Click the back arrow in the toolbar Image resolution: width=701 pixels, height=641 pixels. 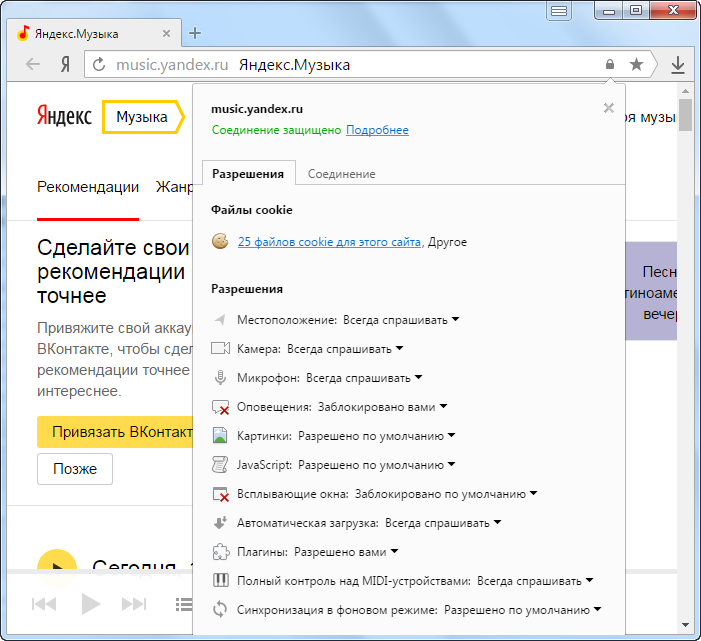(x=33, y=65)
